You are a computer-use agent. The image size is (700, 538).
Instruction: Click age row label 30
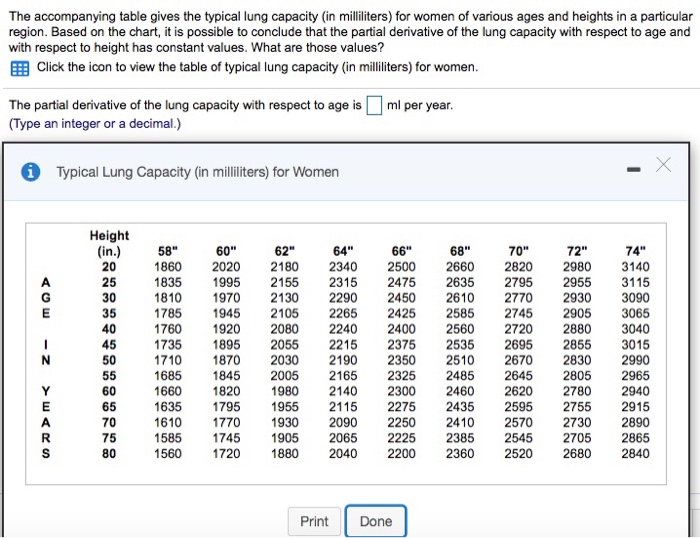109,298
